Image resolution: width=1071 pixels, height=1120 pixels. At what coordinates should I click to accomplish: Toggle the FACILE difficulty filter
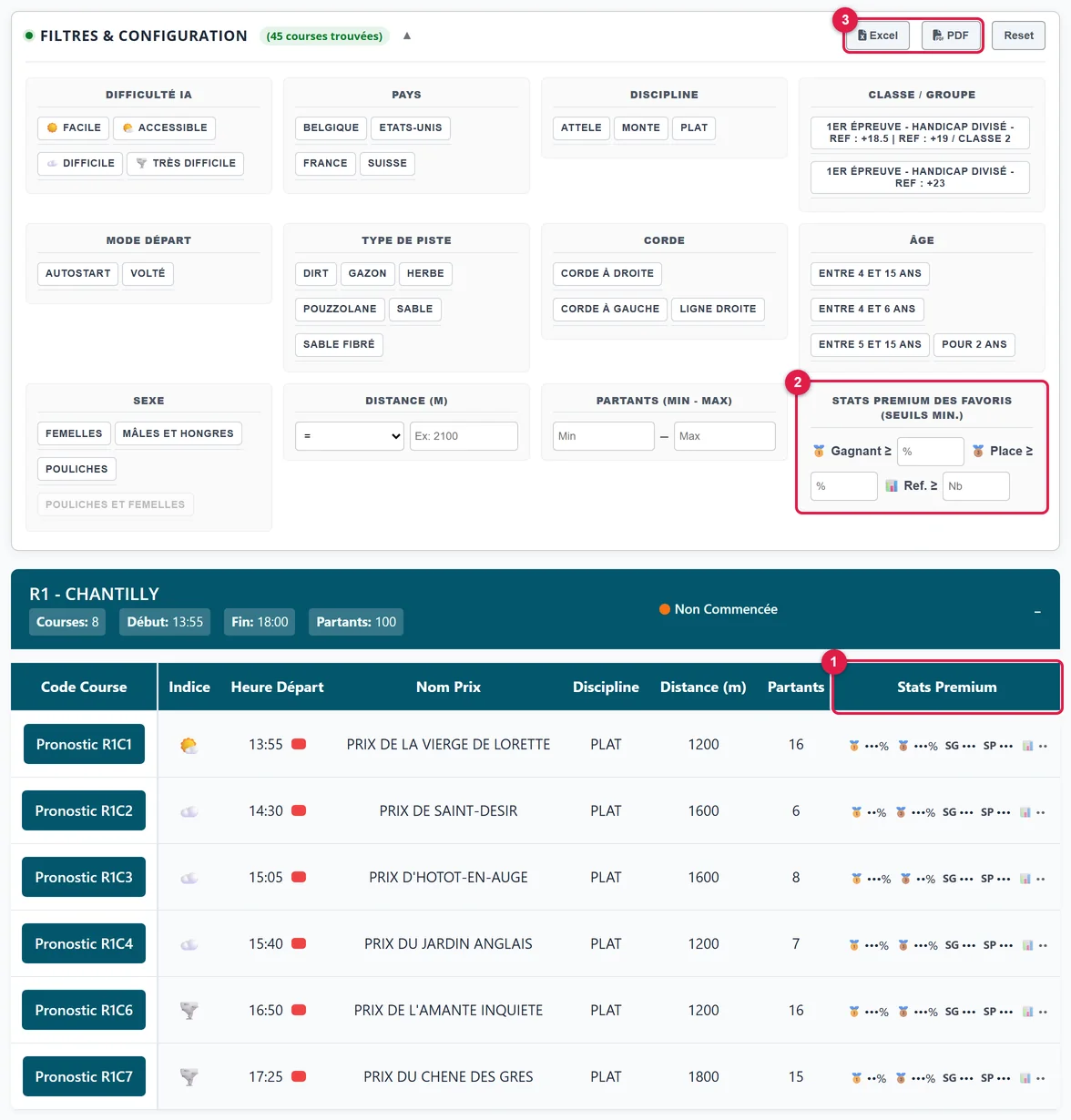coord(74,128)
